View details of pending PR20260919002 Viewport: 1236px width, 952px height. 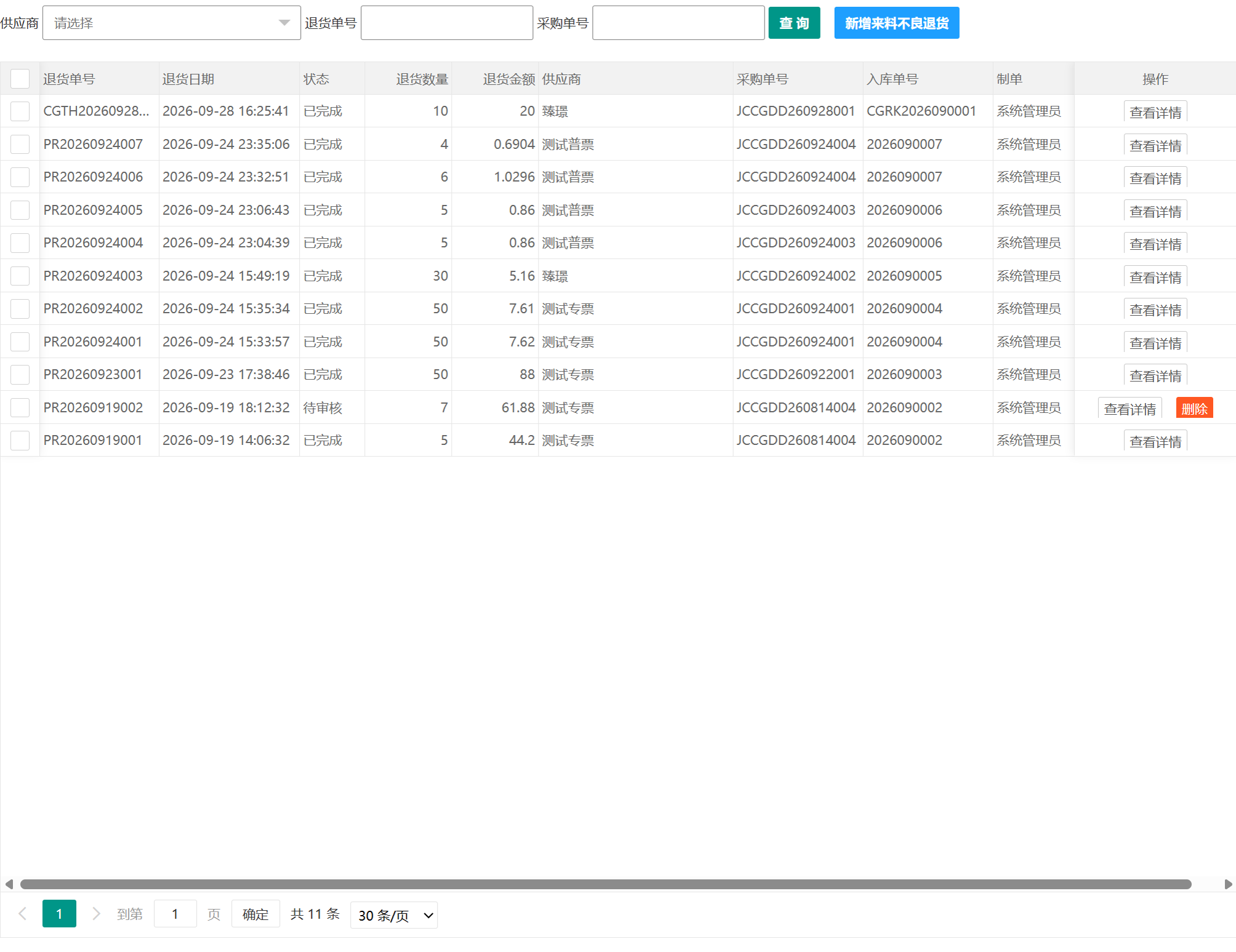pos(1130,409)
